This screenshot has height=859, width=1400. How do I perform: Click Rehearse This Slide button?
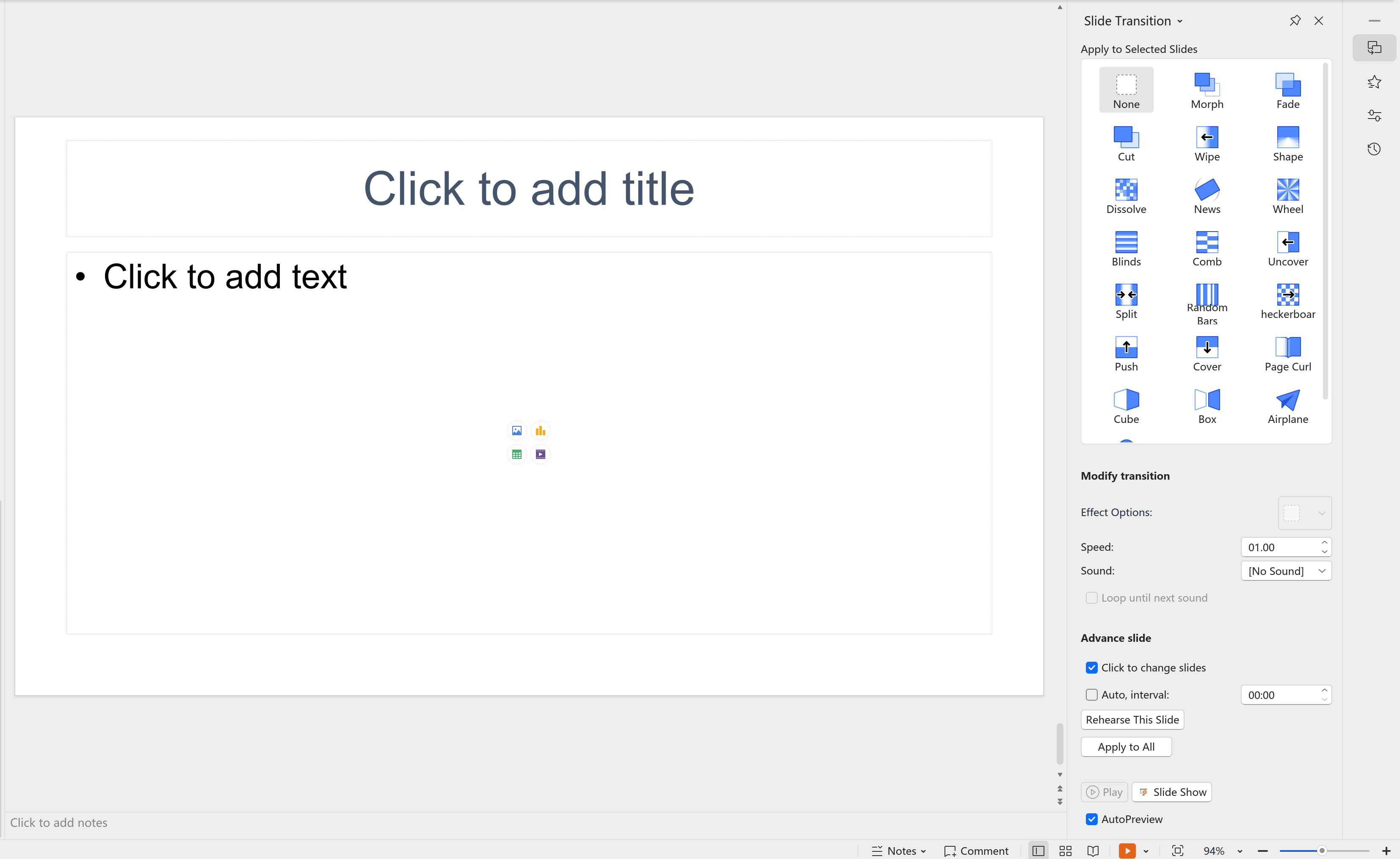pyautogui.click(x=1132, y=720)
